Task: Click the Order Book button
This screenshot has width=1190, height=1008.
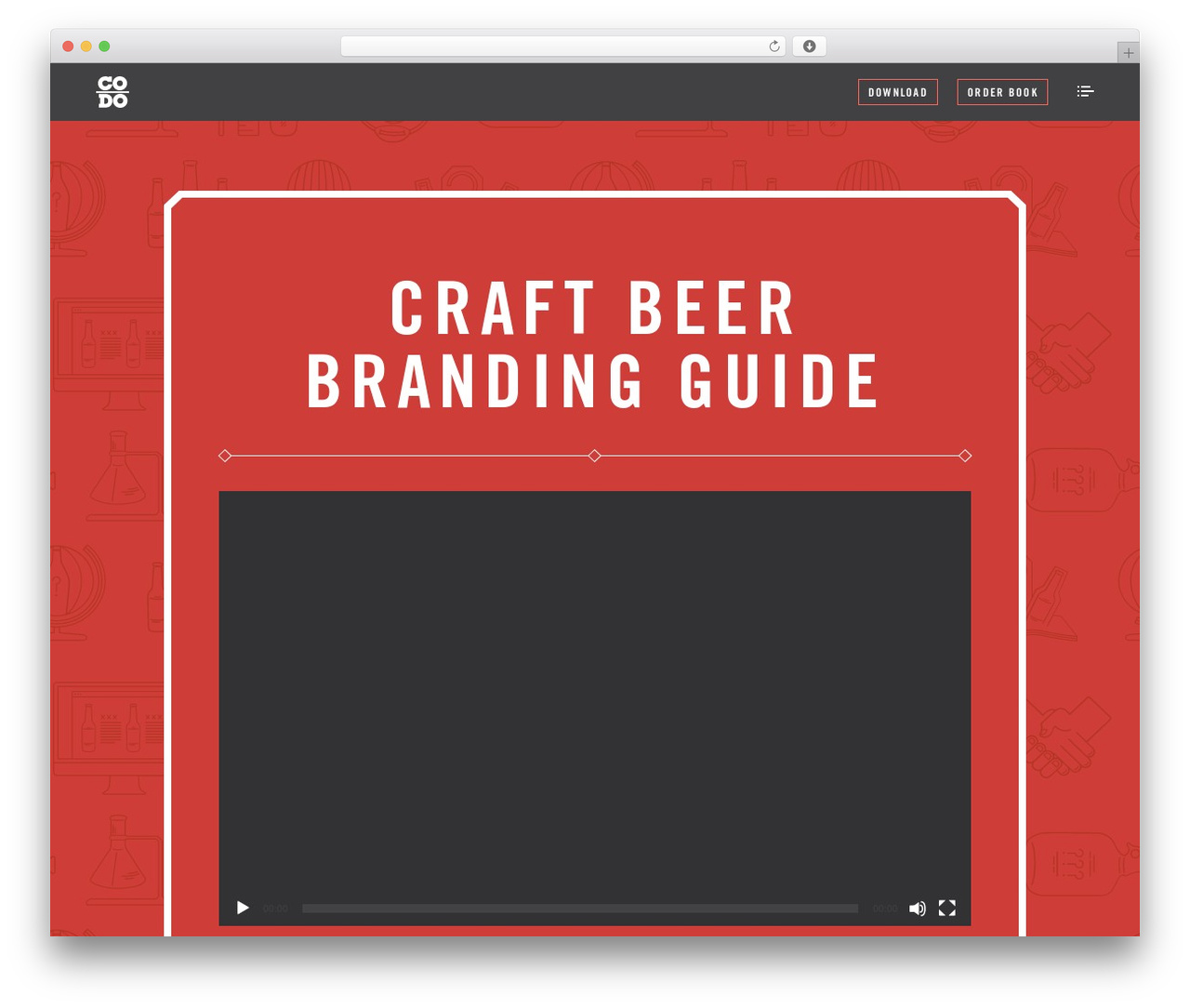Action: pos(1002,92)
